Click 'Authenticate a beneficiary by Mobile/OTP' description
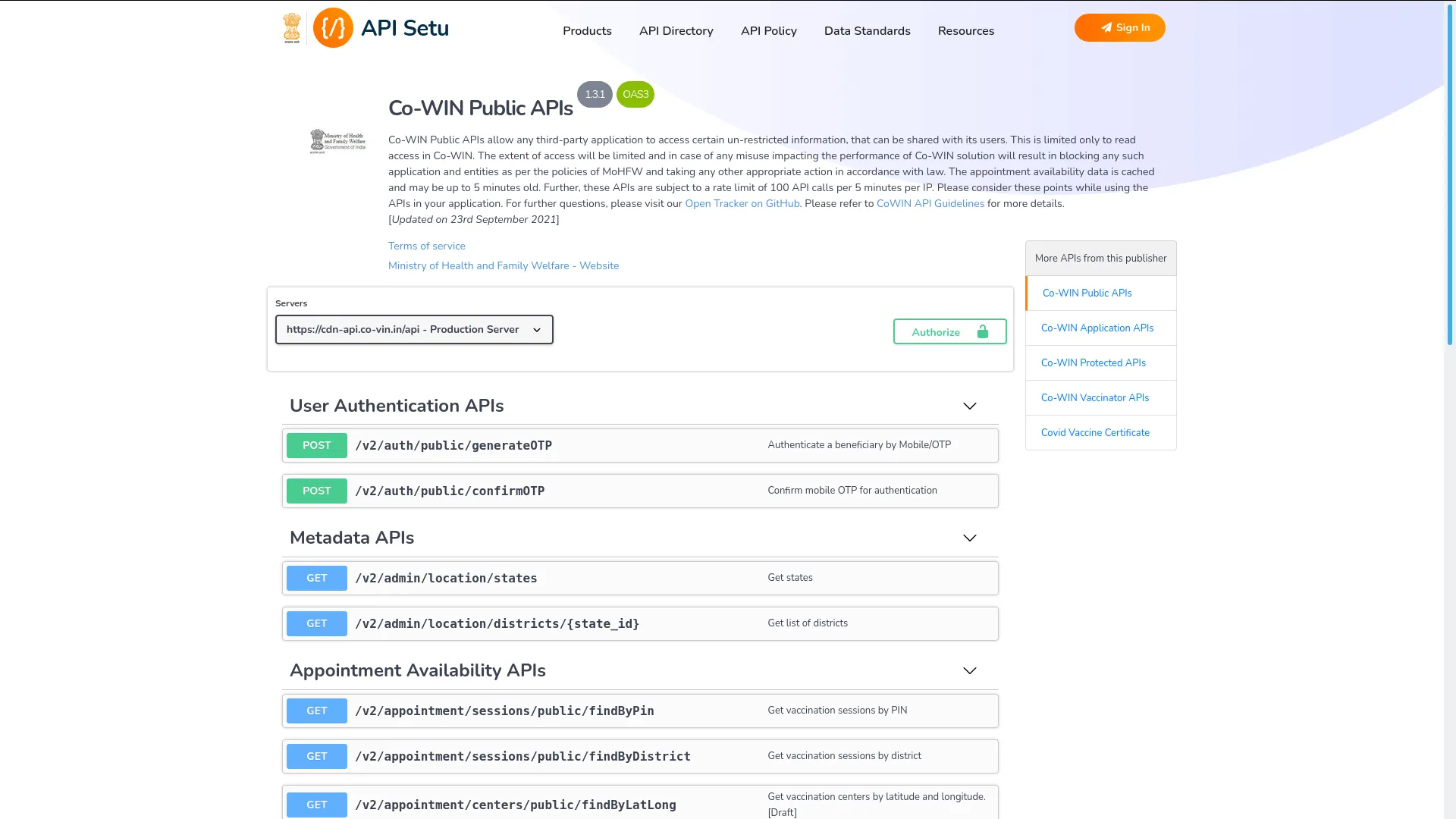This screenshot has height=819, width=1456. (x=859, y=445)
